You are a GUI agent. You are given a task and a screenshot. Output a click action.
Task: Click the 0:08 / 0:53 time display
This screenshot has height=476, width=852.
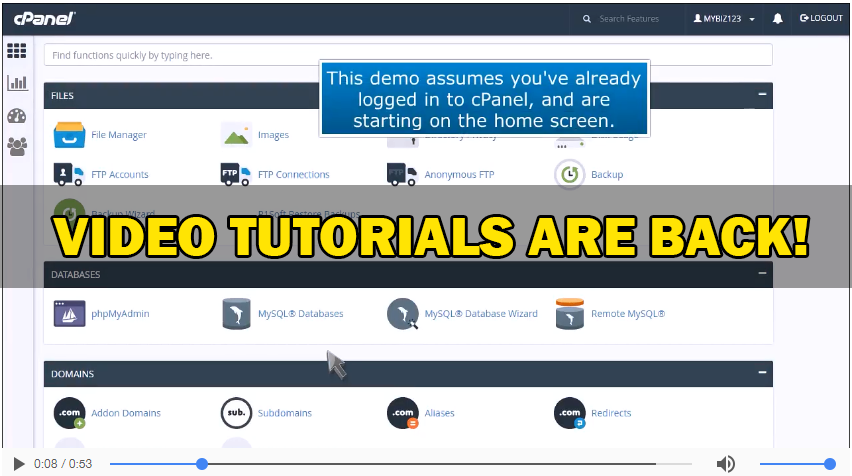[63, 464]
